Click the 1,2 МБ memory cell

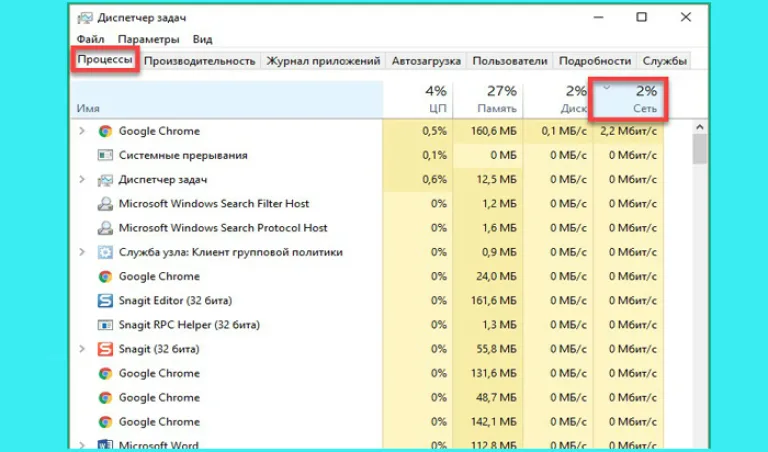pyautogui.click(x=488, y=204)
